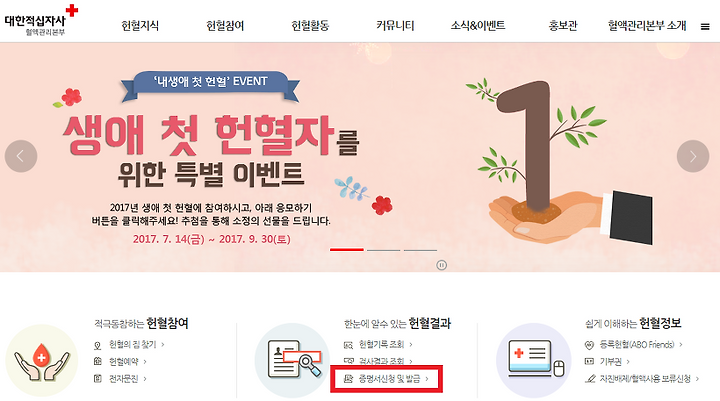Screen dimensions: 720x401
Task: Click the donation record magnifier illustration
Action: pyautogui.click(x=292, y=361)
